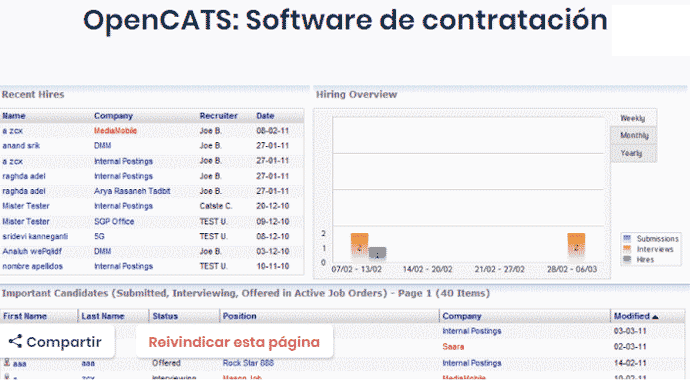This screenshot has width=690, height=392.
Task: Open sridevi kanneganti candidate link
Action: pyautogui.click(x=35, y=237)
